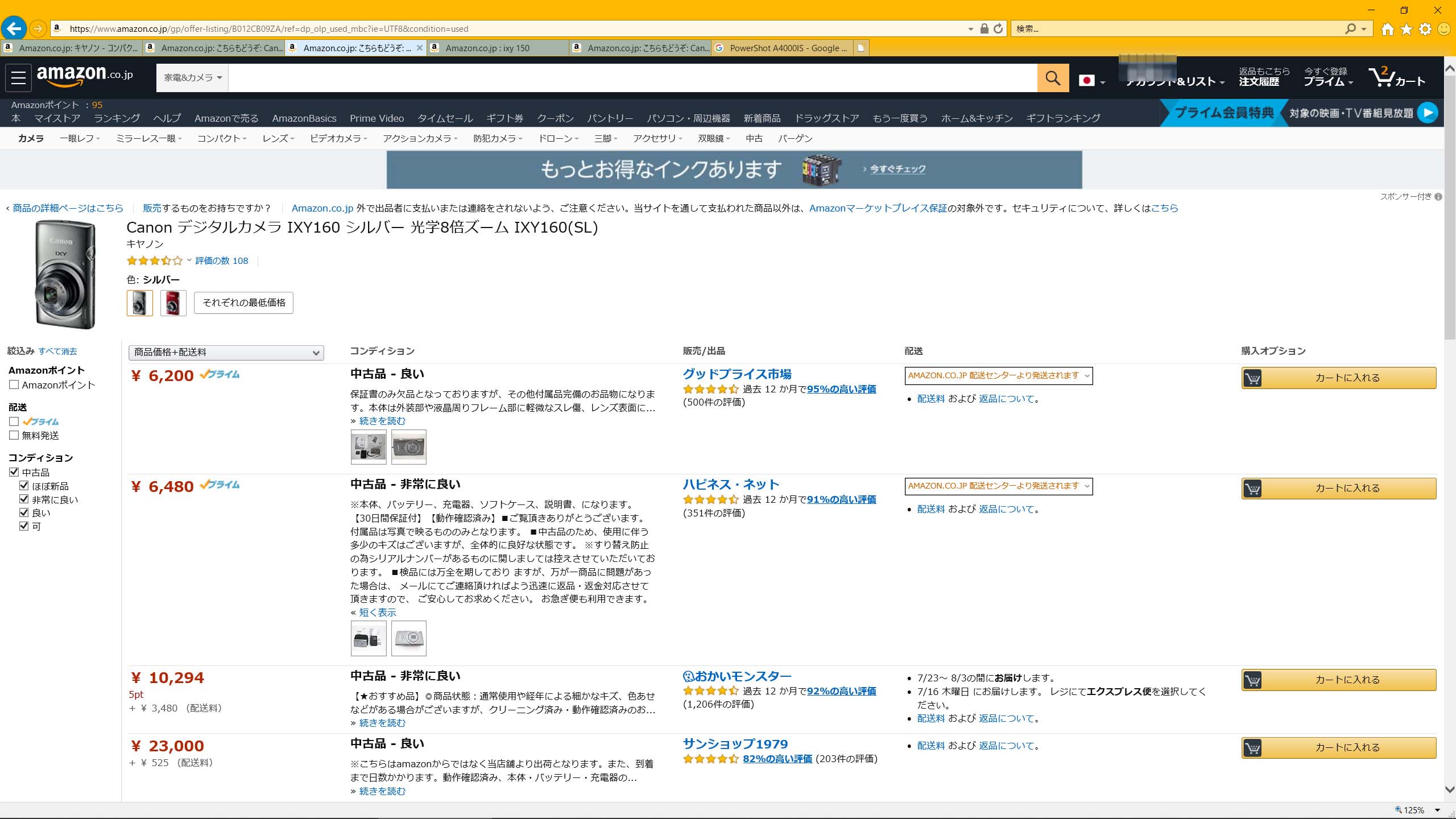
Task: Click the smiley feedback icon
Action: click(1444, 29)
